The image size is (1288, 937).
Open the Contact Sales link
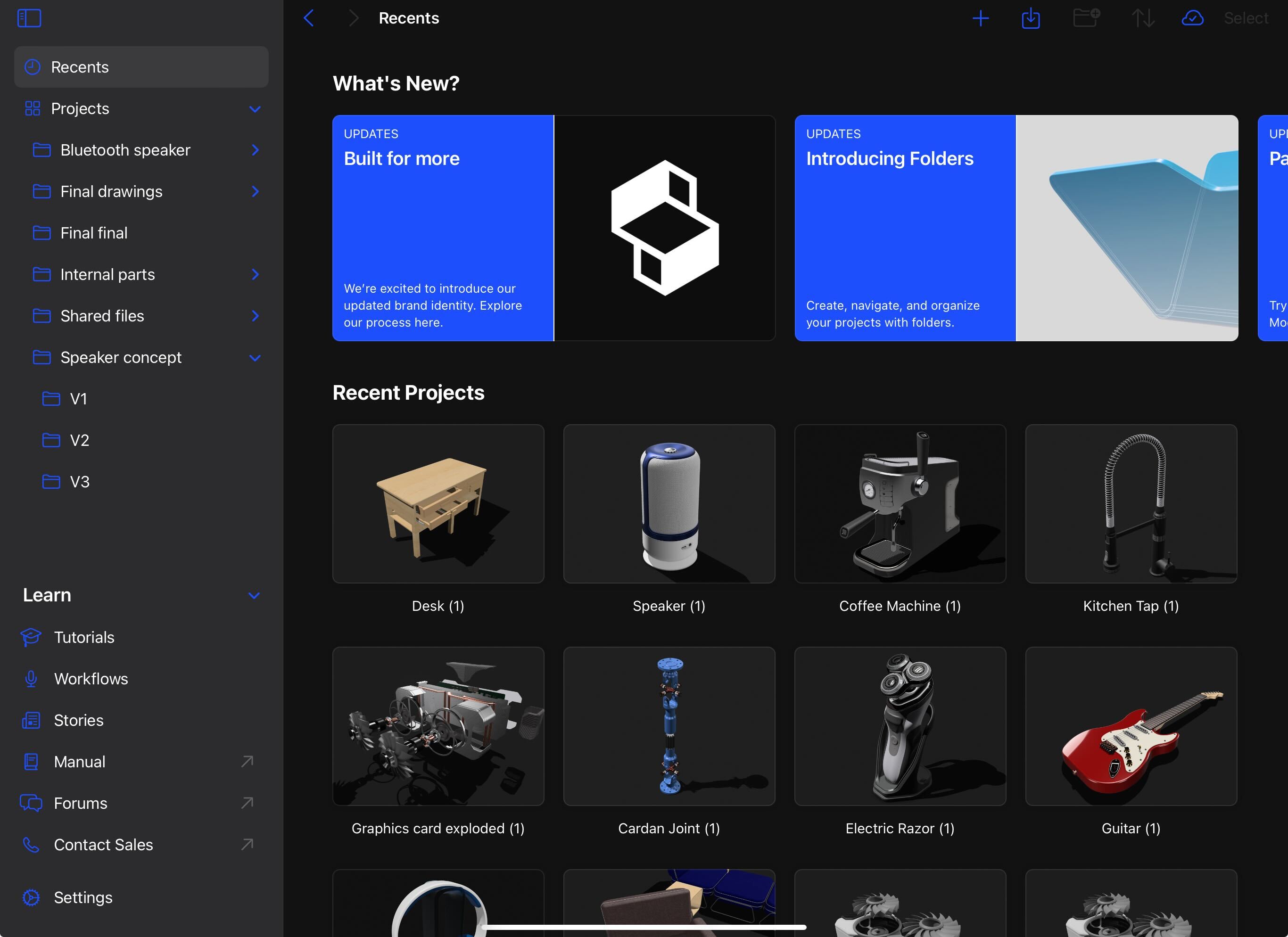[x=103, y=845]
